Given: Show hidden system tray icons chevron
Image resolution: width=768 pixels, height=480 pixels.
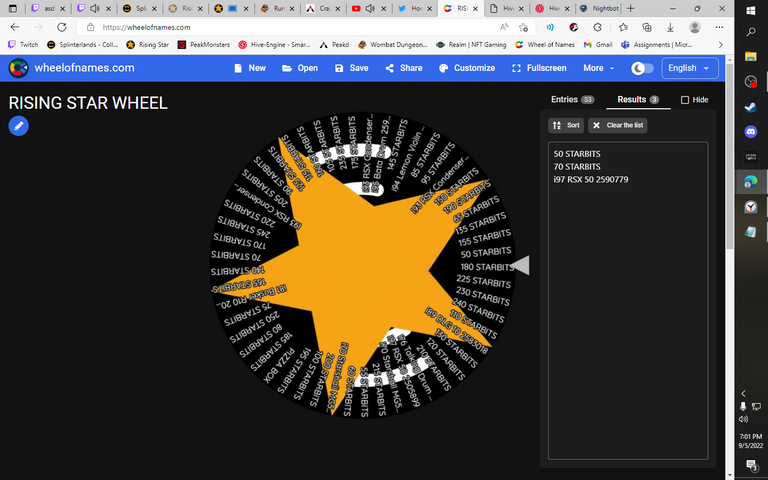Looking at the screenshot, I should point(744,393).
